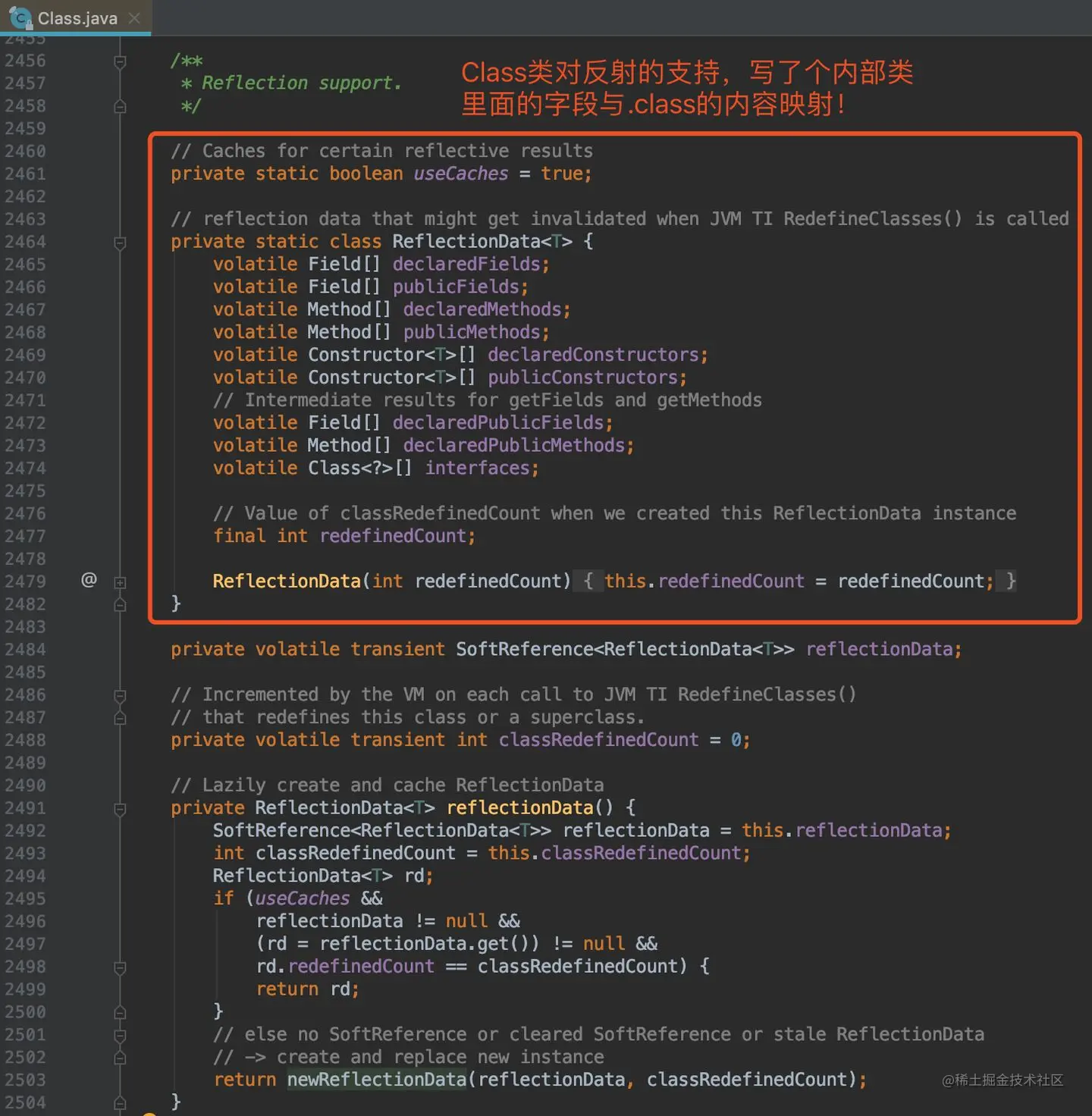Click the 'interfaces' field name
This screenshot has width=1092, height=1116.
pyautogui.click(x=477, y=468)
